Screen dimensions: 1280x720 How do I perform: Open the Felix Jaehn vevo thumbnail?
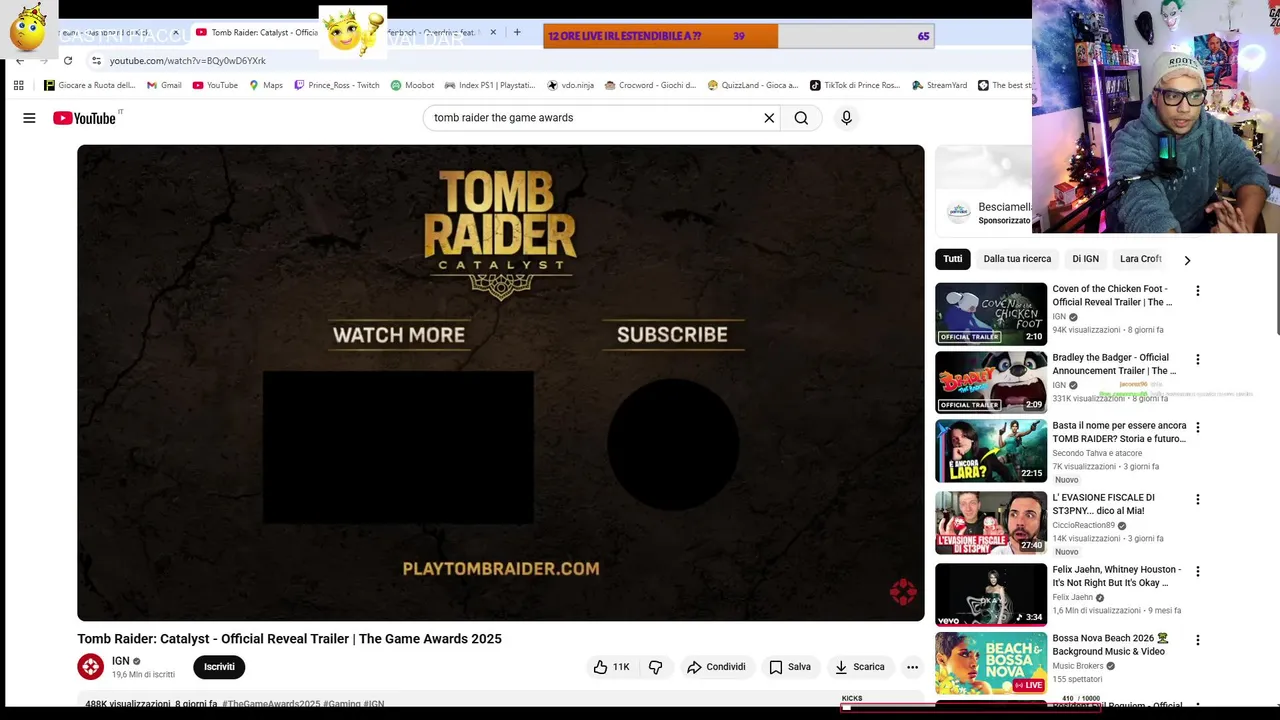pos(991,594)
